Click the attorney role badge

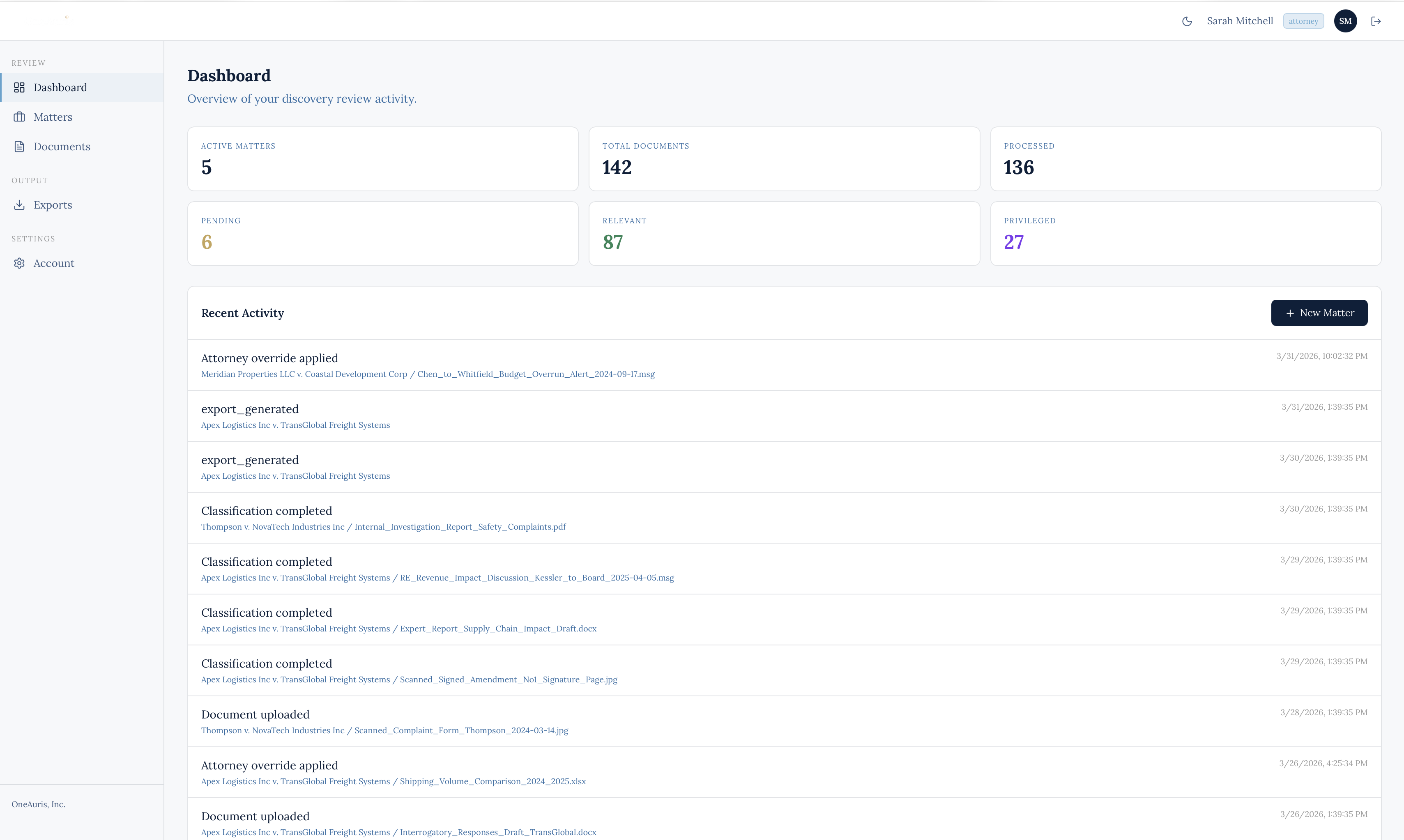tap(1304, 21)
